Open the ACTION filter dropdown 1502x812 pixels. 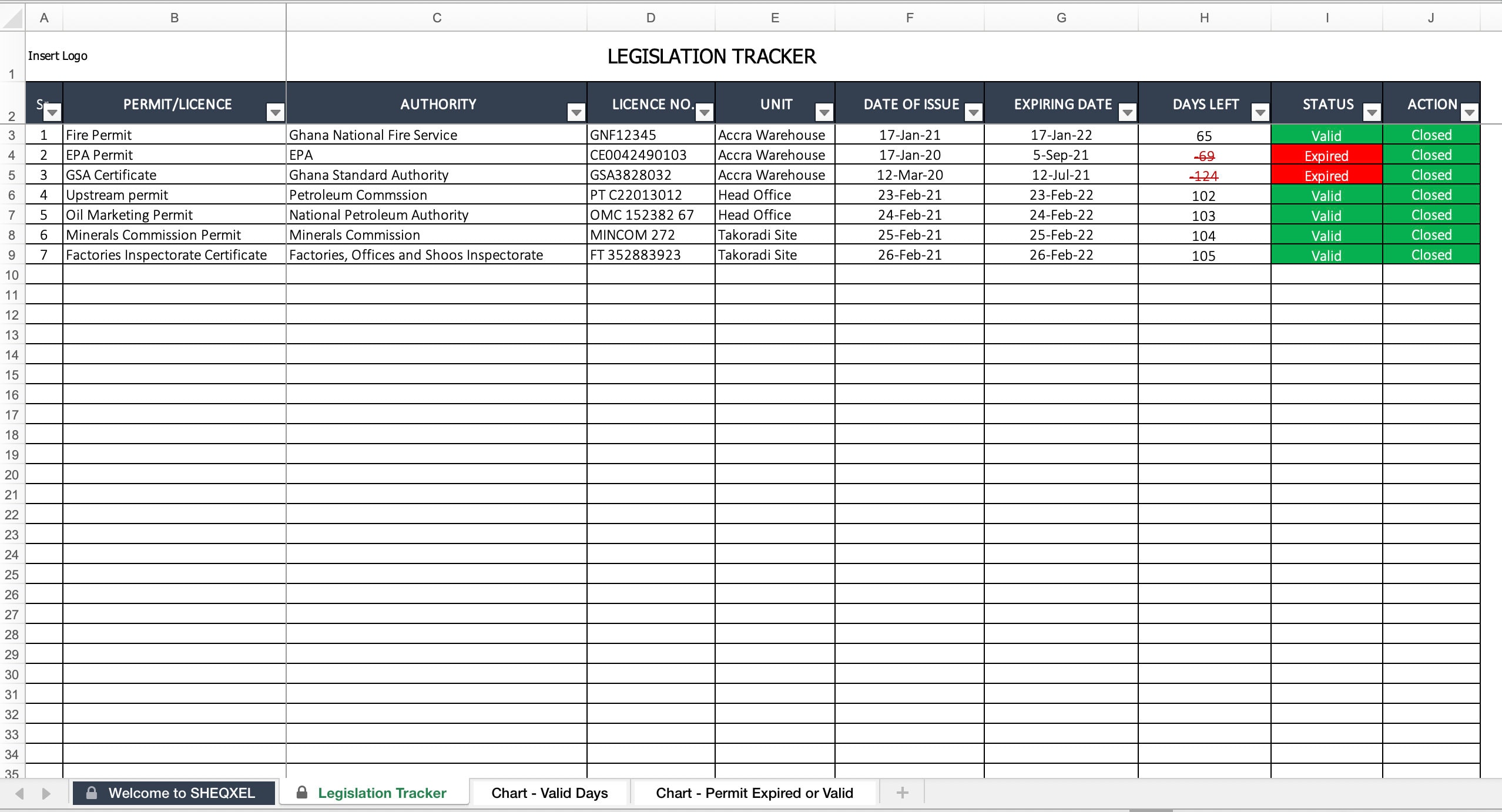click(1470, 112)
